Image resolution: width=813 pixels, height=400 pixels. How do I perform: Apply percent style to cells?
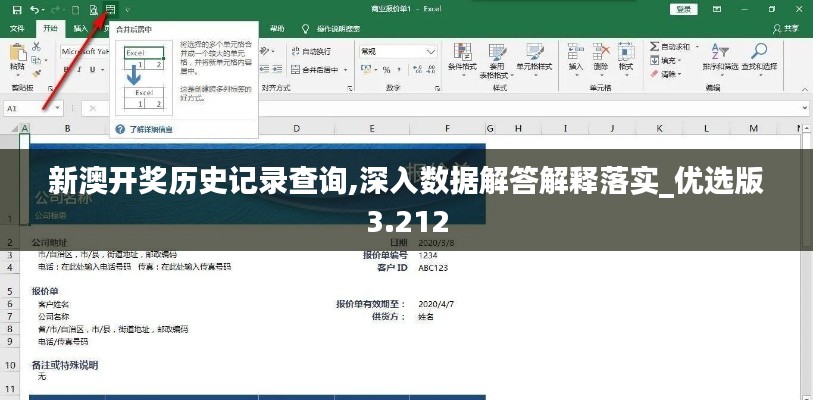pyautogui.click(x=386, y=70)
